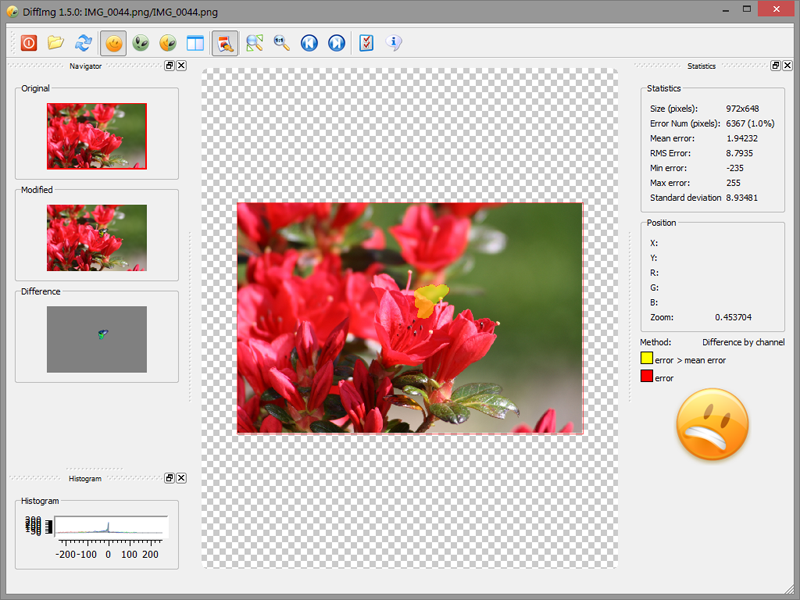Select the Difference thumbnail in Navigator
The height and width of the screenshot is (600, 800).
pos(96,339)
